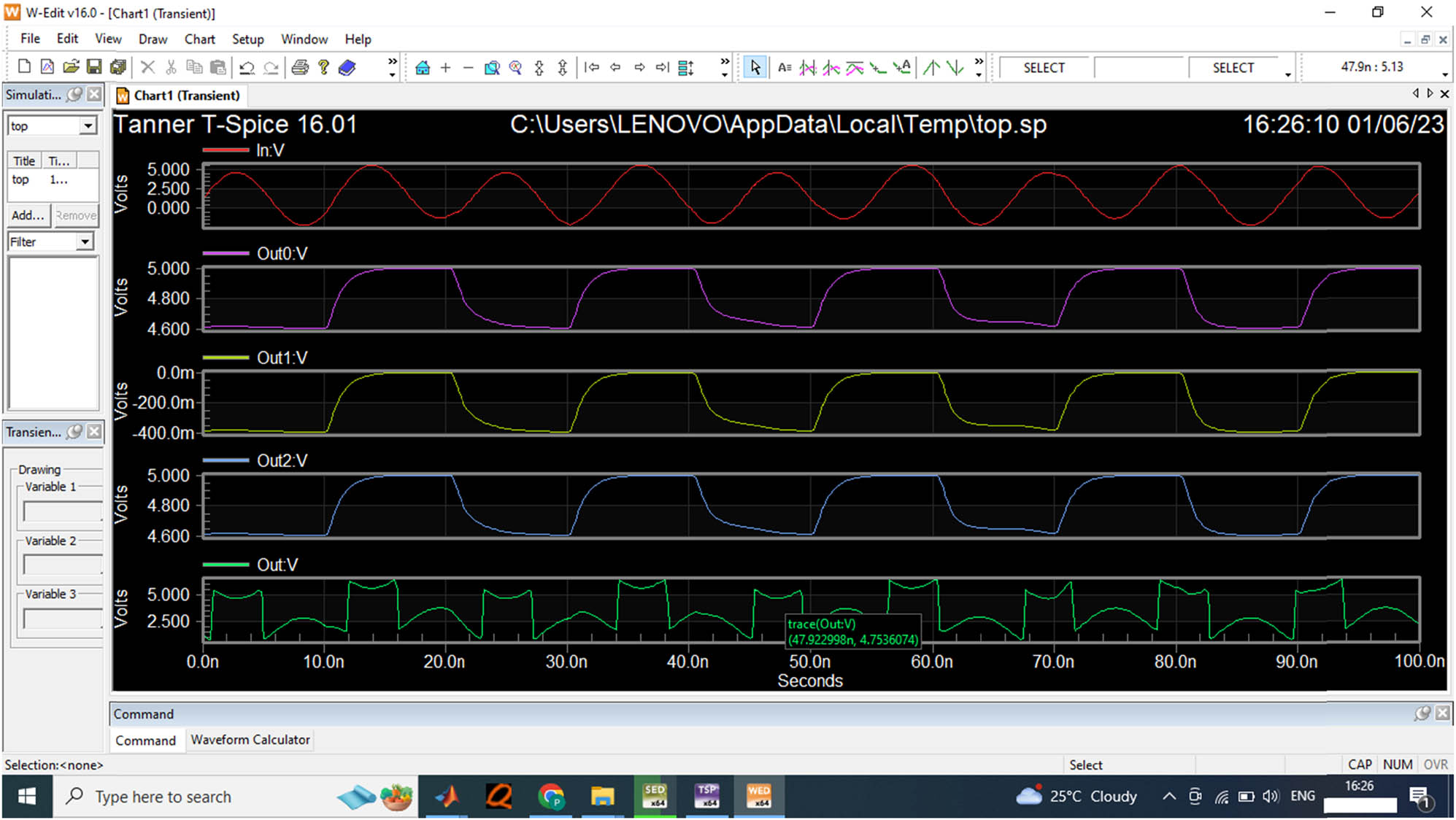Click the scroll to far left icon
Viewport: 1456px width, 820px height.
click(x=592, y=68)
